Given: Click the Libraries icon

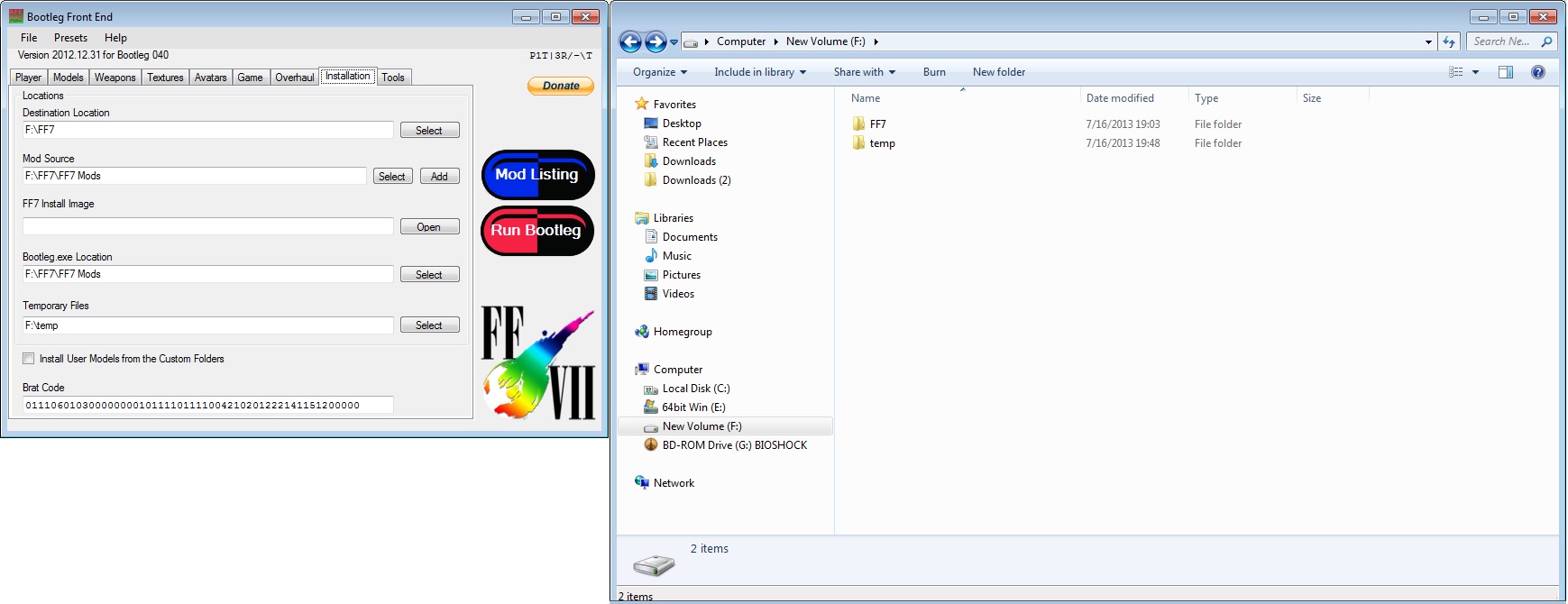Looking at the screenshot, I should 642,217.
